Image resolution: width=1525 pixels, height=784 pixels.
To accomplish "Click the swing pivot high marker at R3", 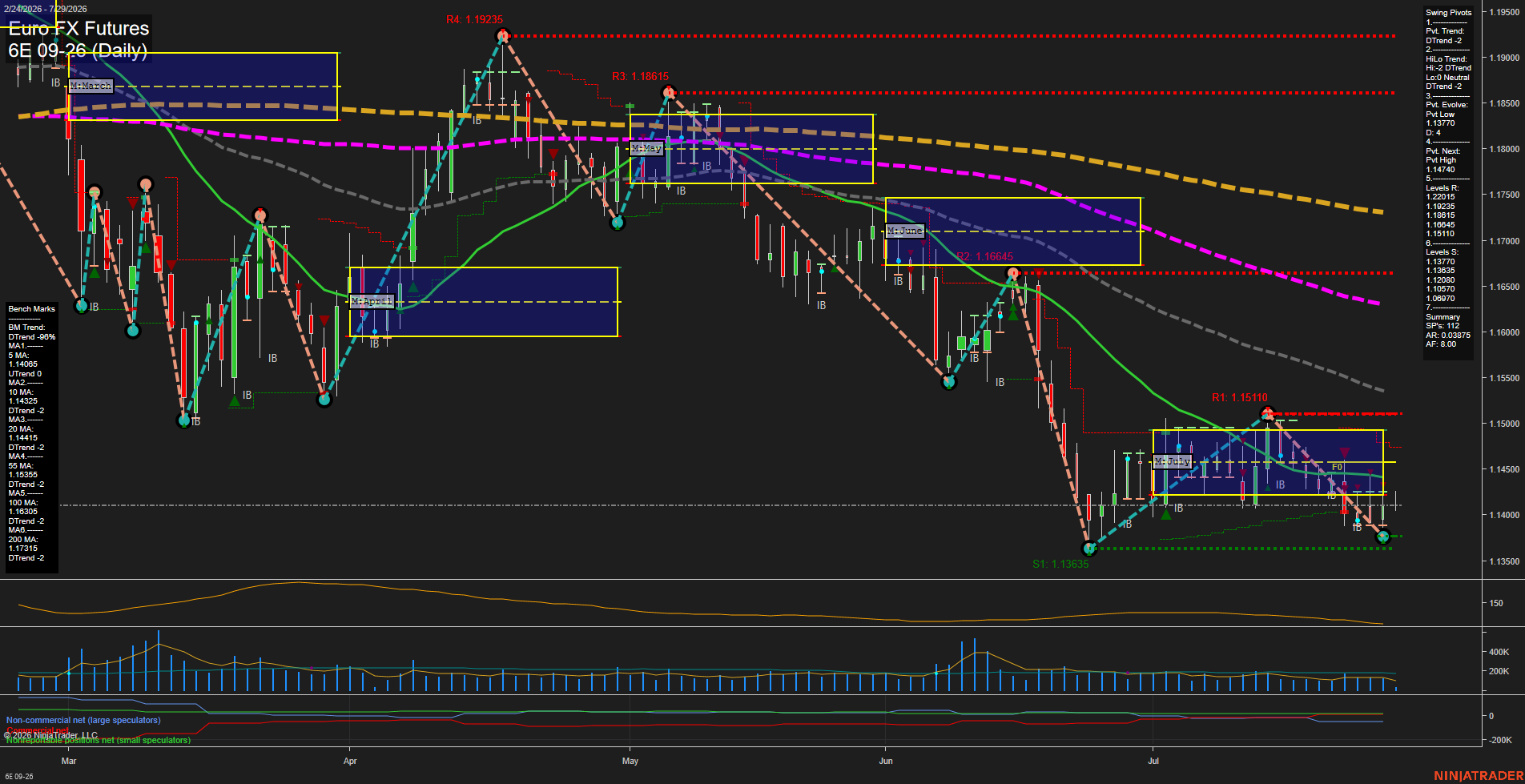I will 669,93.
